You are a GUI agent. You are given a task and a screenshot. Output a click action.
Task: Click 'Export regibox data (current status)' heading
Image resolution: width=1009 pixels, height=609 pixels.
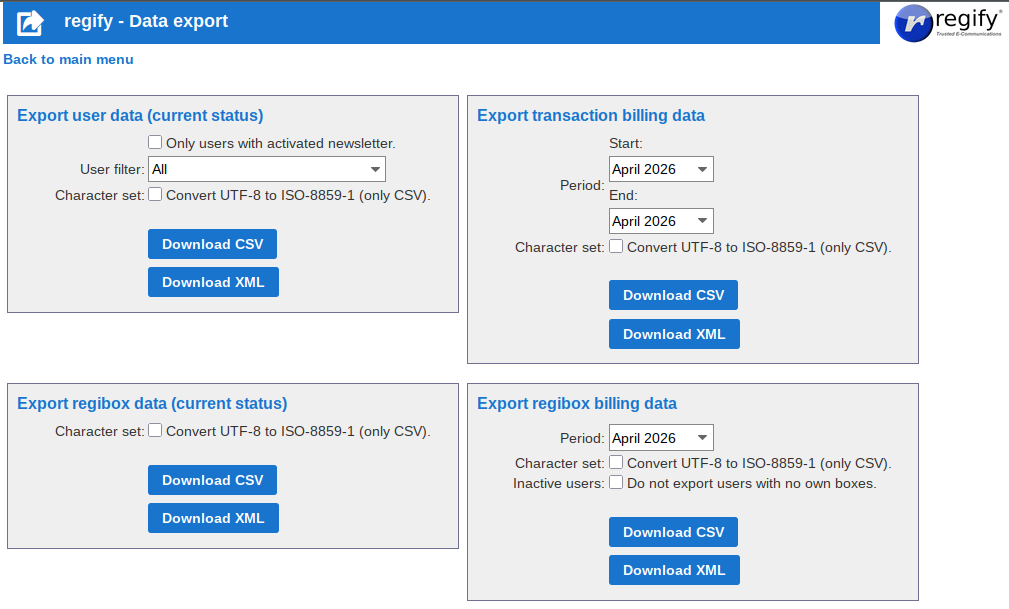click(152, 403)
